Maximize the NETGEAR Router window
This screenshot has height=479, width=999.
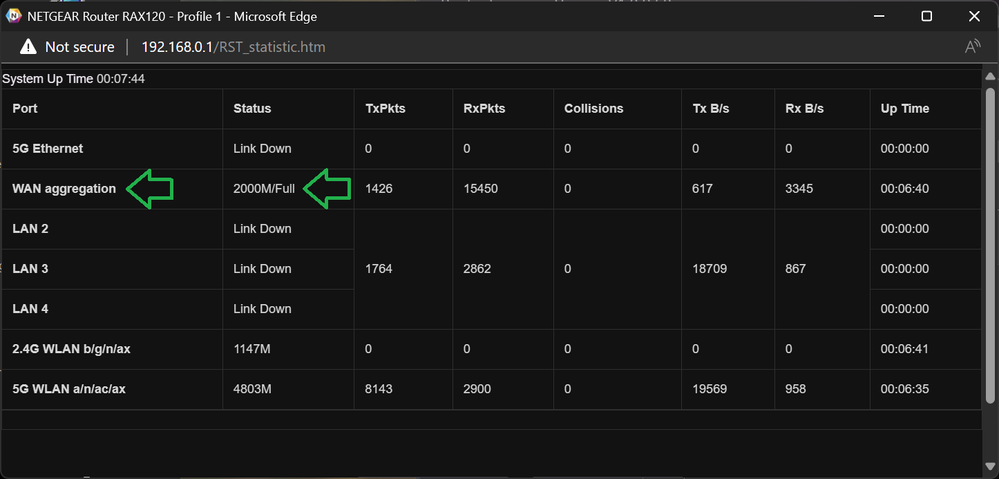tap(927, 16)
